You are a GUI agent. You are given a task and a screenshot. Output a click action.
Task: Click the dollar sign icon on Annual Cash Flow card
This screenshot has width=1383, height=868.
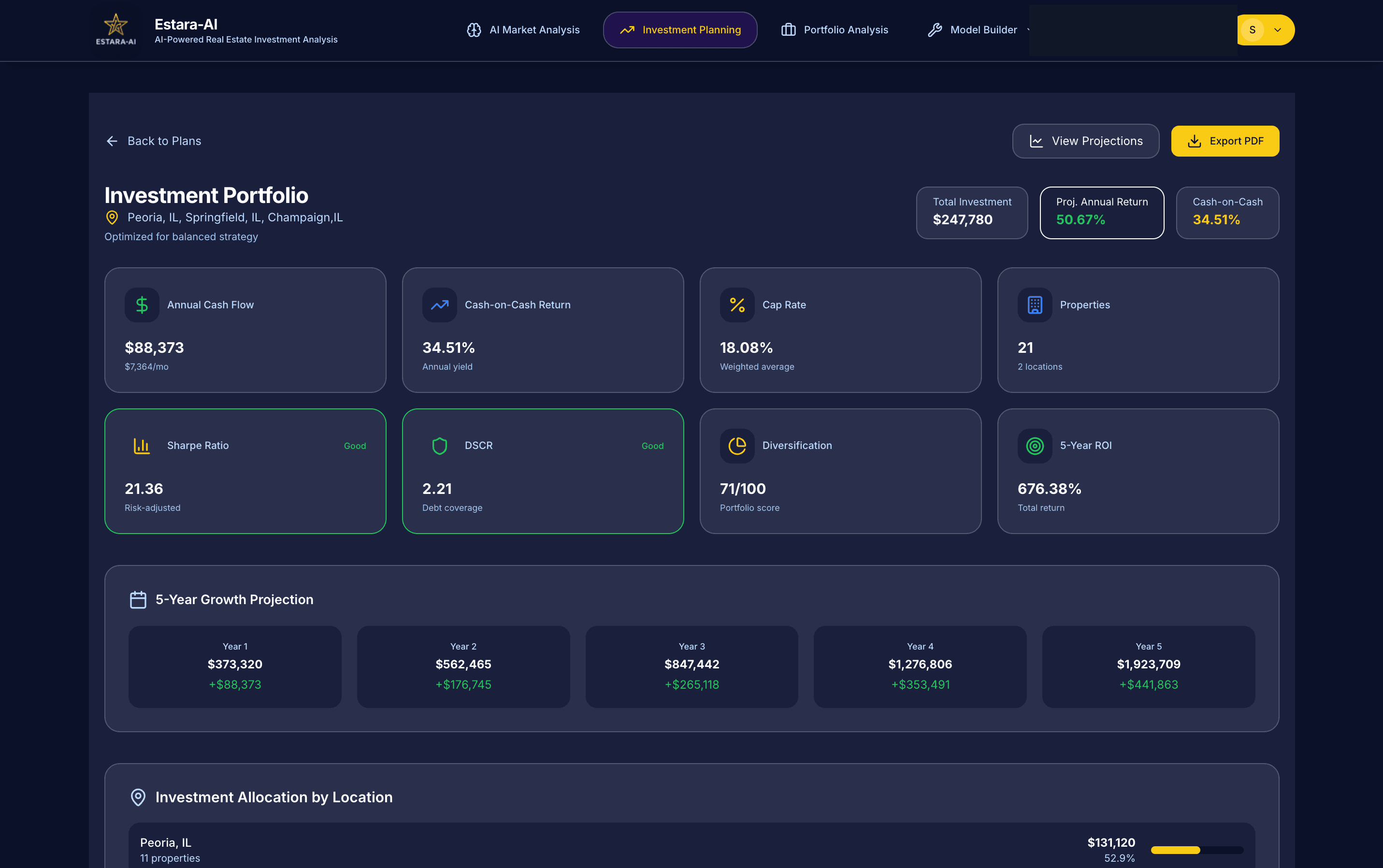coord(141,305)
